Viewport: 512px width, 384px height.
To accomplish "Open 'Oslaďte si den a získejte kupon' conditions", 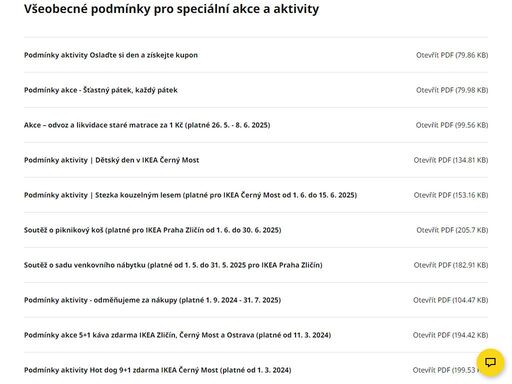I will [x=111, y=55].
